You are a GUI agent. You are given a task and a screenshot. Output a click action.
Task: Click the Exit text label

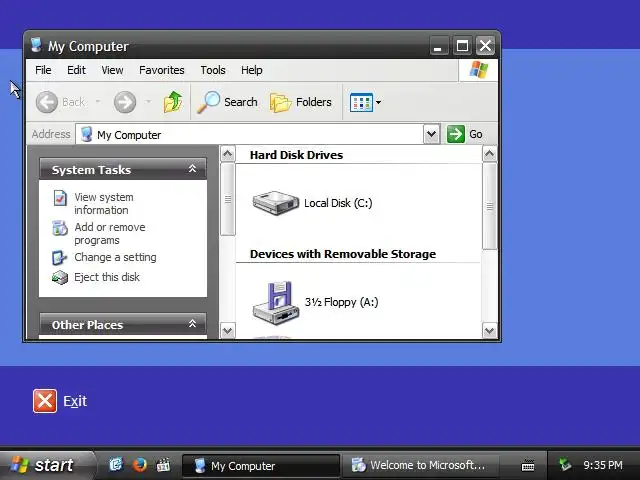click(x=75, y=401)
